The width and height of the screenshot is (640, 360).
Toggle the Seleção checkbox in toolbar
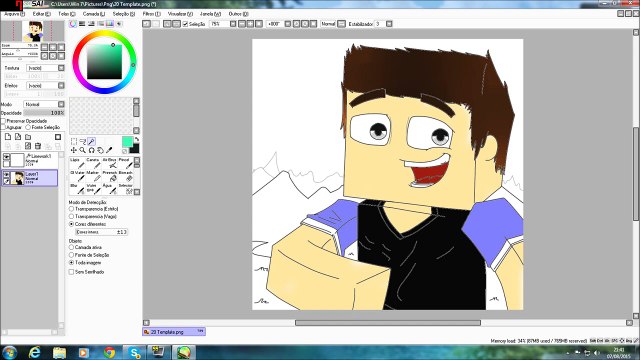(x=185, y=24)
